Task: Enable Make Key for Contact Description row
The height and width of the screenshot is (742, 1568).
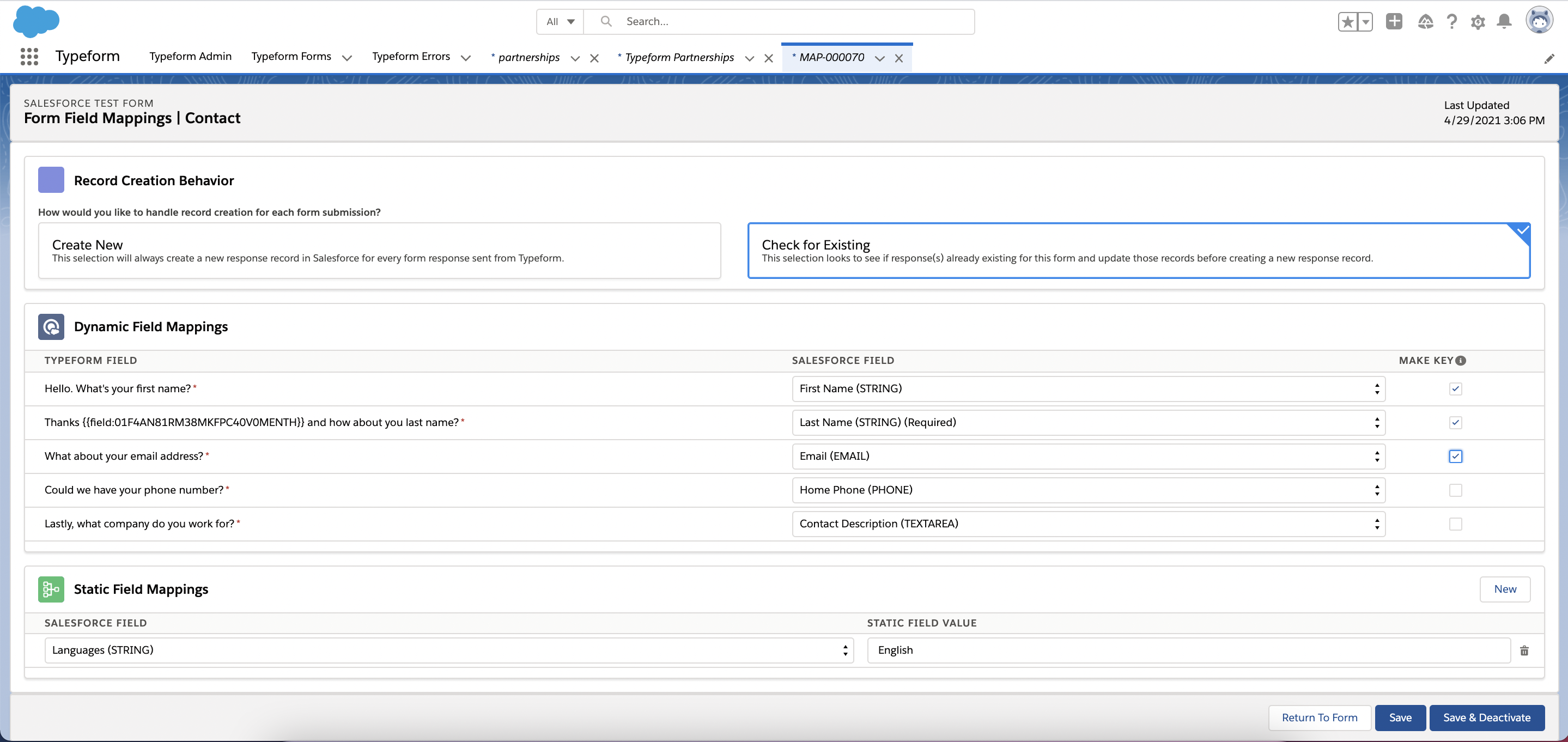Action: (1455, 524)
